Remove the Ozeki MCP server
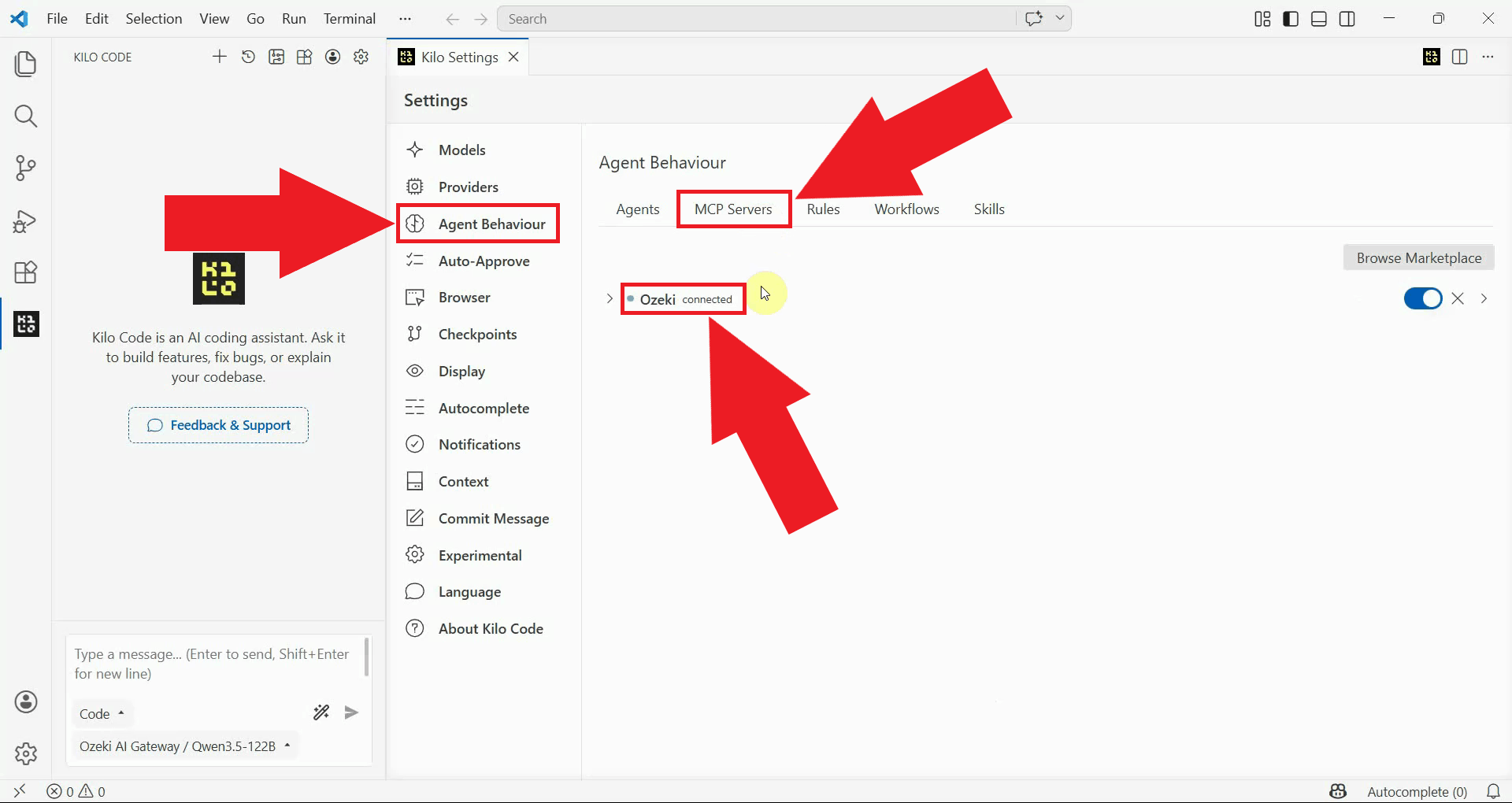This screenshot has width=1512, height=803. pyautogui.click(x=1458, y=298)
